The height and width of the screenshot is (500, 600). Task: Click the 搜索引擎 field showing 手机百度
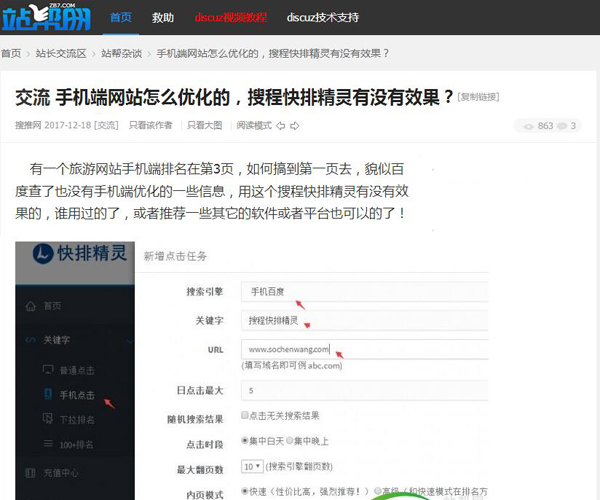[365, 292]
